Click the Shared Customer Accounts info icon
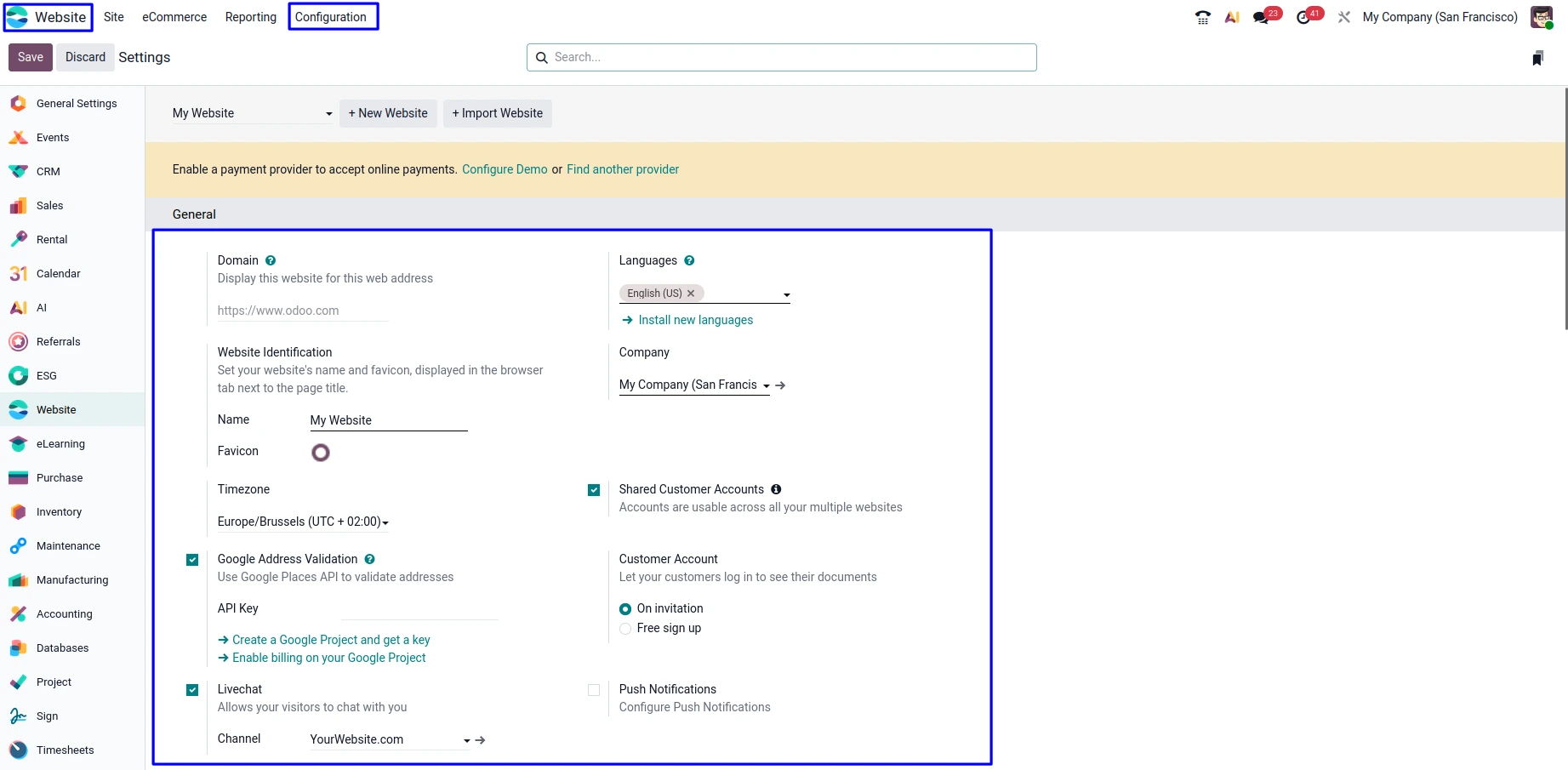This screenshot has width=1568, height=770. pyautogui.click(x=776, y=489)
